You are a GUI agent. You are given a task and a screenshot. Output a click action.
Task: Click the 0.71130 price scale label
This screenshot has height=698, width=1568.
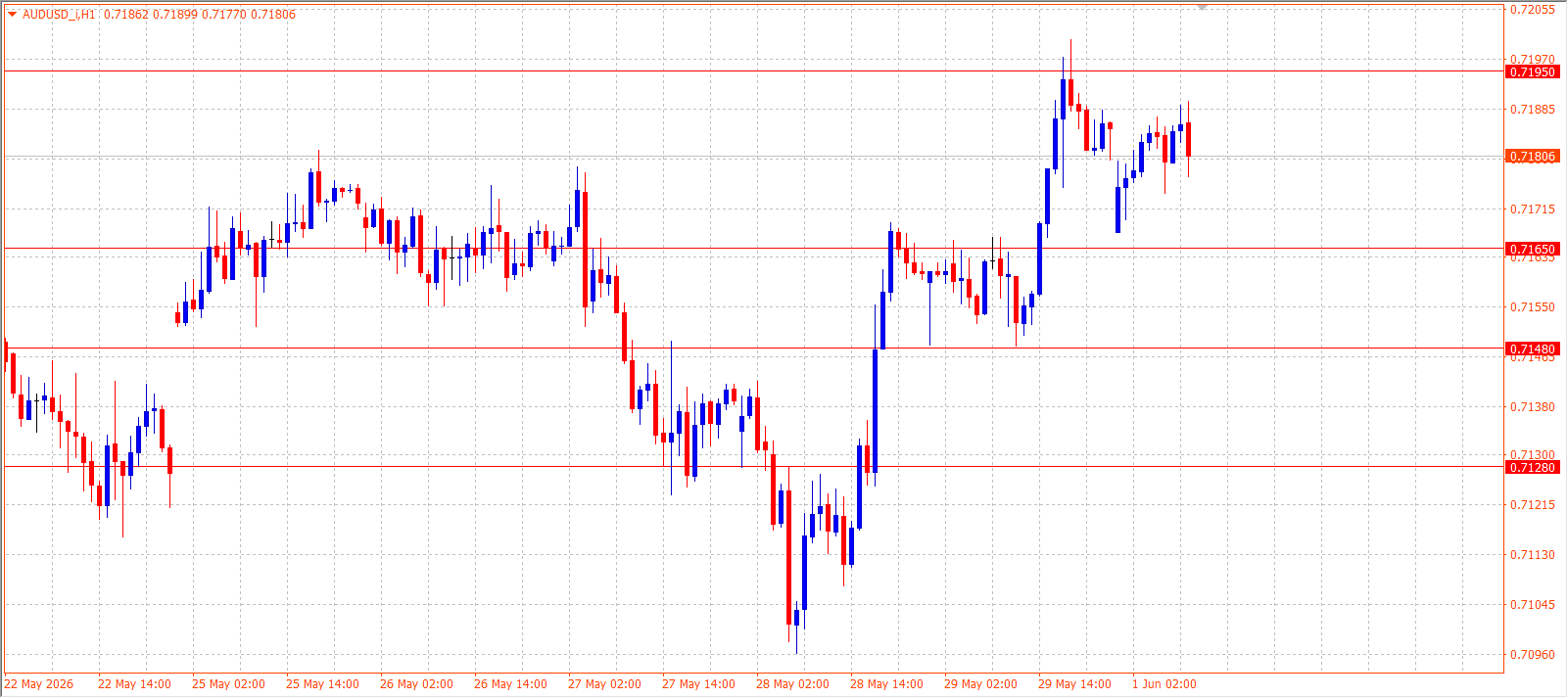pyautogui.click(x=1533, y=555)
